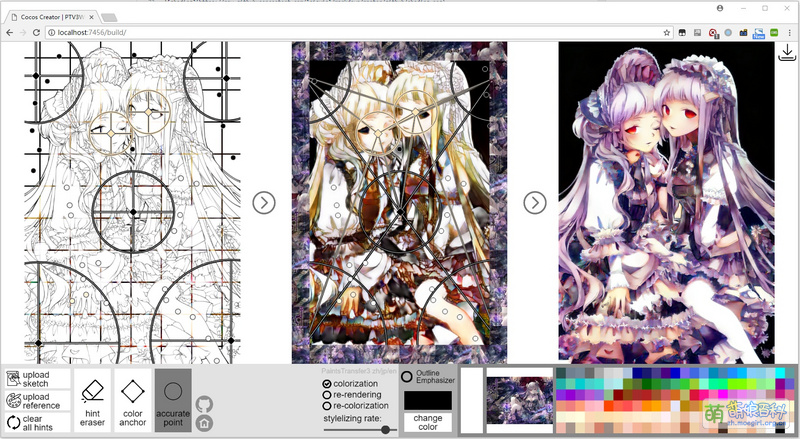
Task: Select the hint eraser tool
Action: (93, 399)
